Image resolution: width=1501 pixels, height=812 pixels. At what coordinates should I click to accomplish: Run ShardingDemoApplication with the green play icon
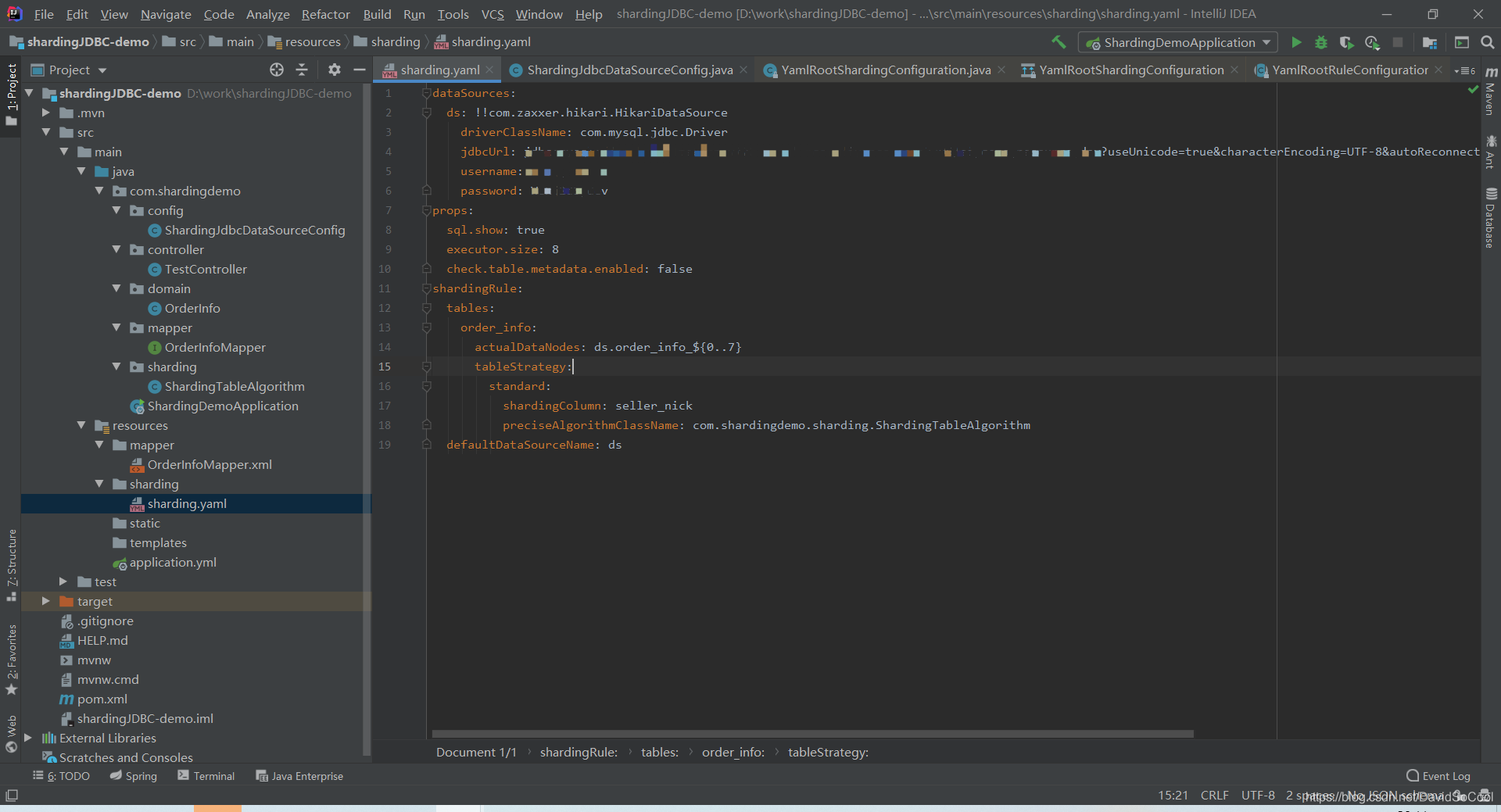1296,42
